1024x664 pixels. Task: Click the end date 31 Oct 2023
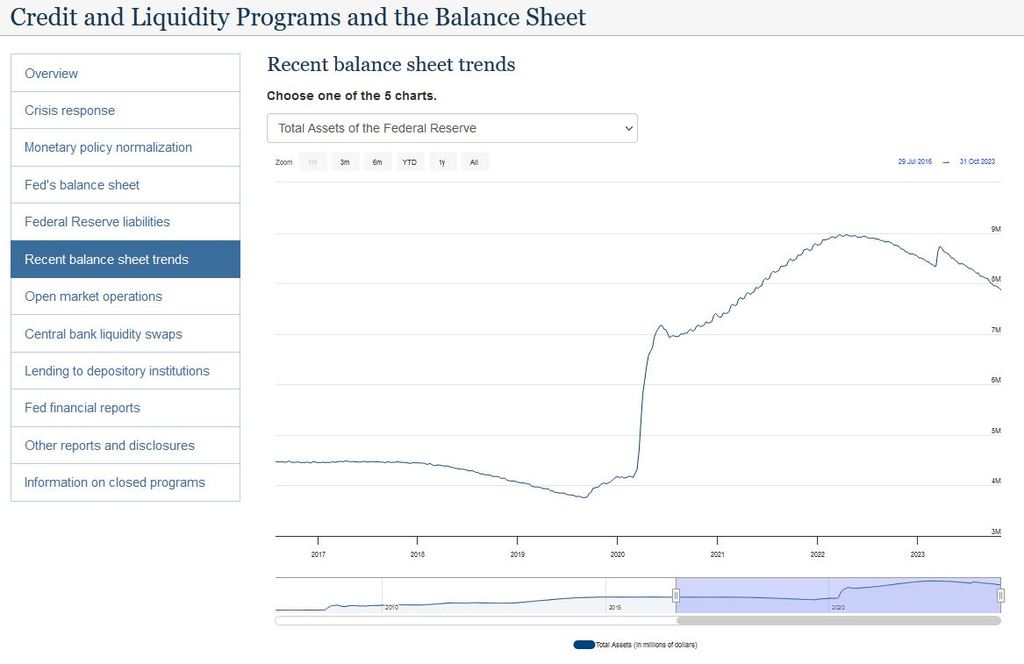click(977, 162)
